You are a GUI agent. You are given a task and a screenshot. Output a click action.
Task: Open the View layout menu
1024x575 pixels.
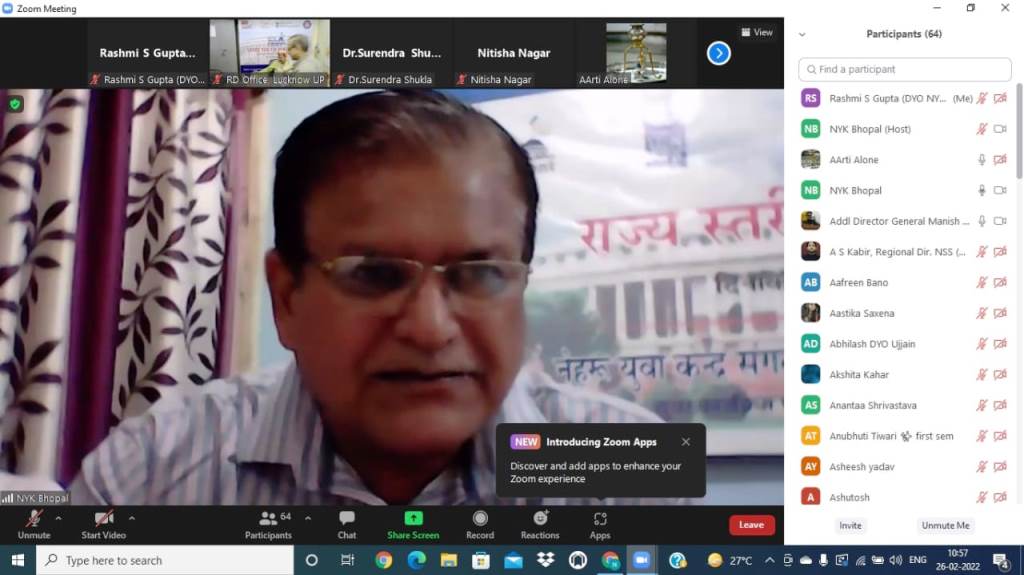757,32
